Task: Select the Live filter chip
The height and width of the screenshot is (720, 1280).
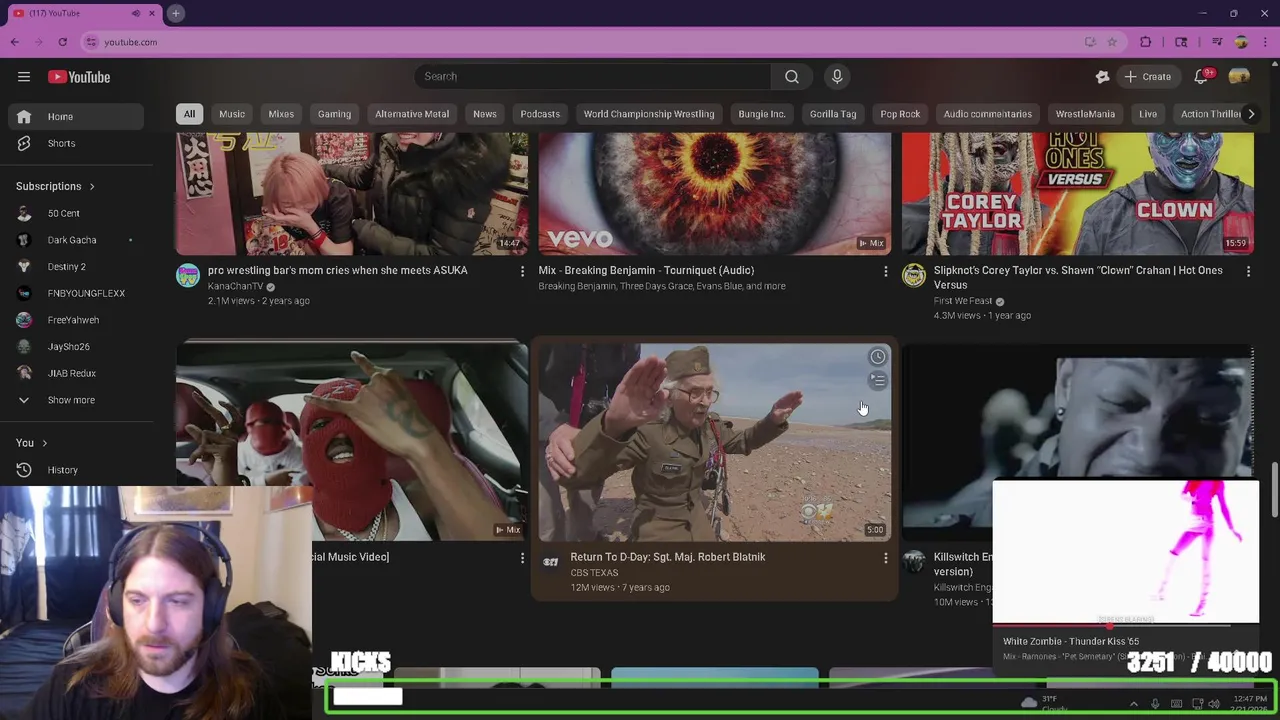Action: point(1148,114)
